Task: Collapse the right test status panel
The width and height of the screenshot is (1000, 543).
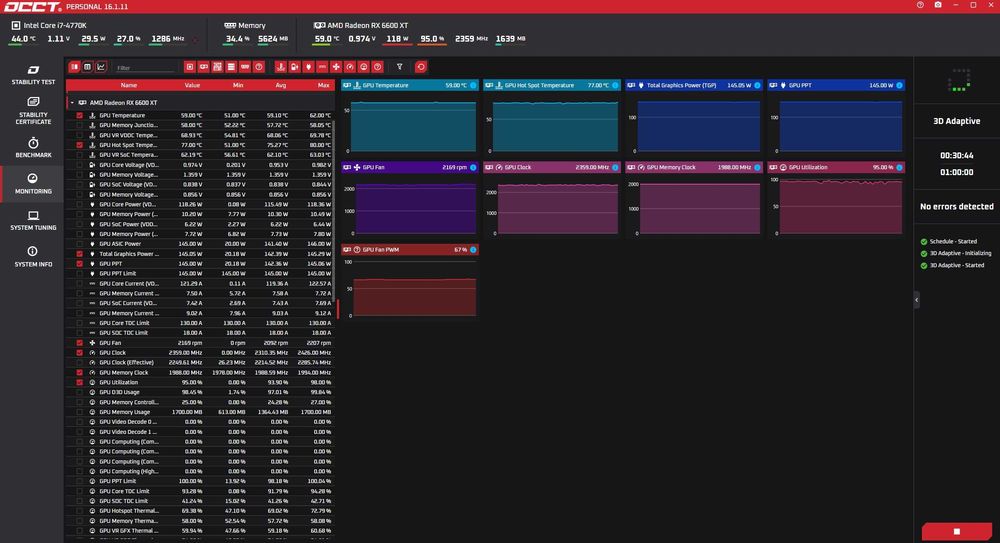Action: [916, 299]
